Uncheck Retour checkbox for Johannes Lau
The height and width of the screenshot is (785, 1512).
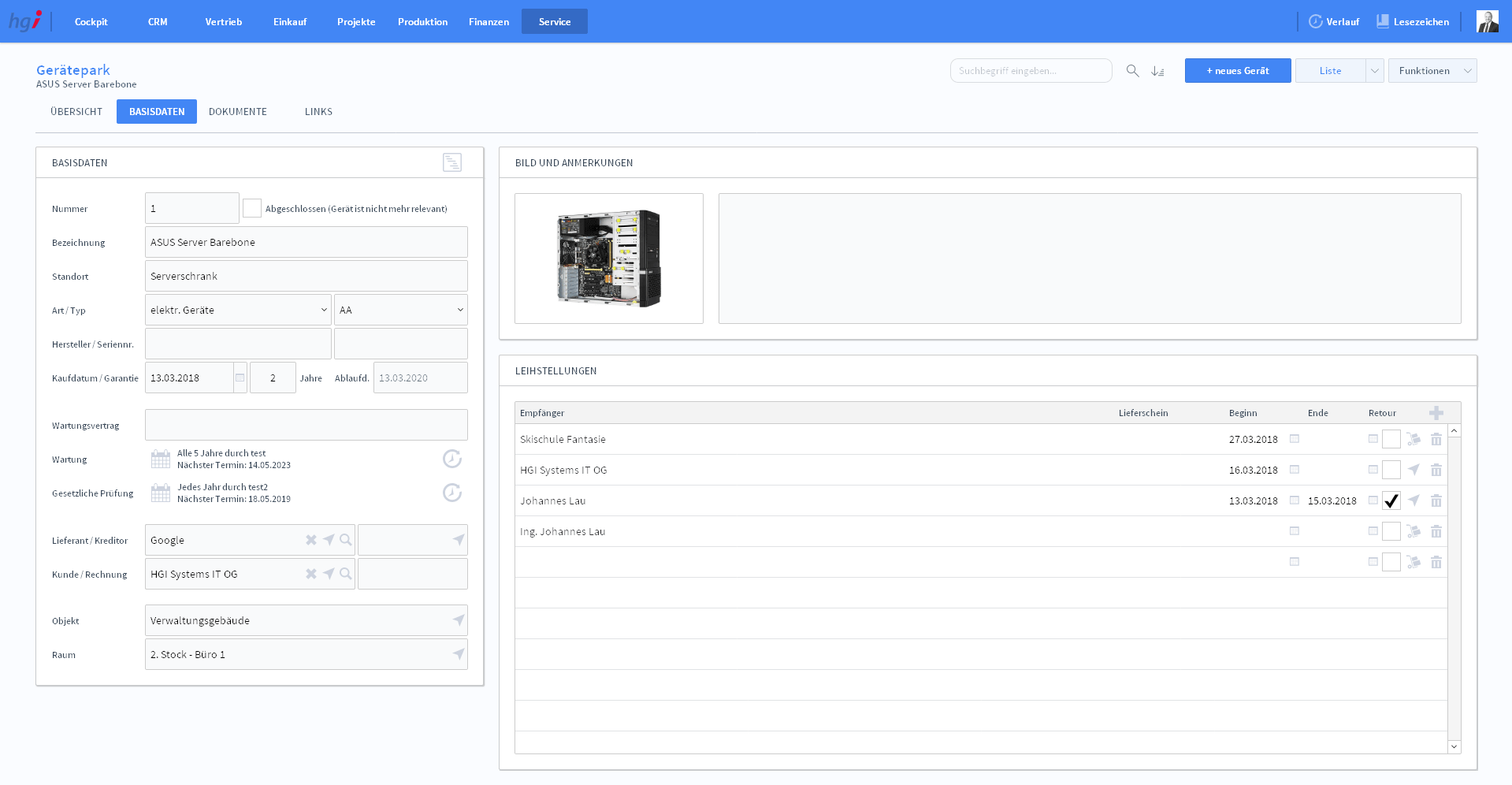point(1391,500)
